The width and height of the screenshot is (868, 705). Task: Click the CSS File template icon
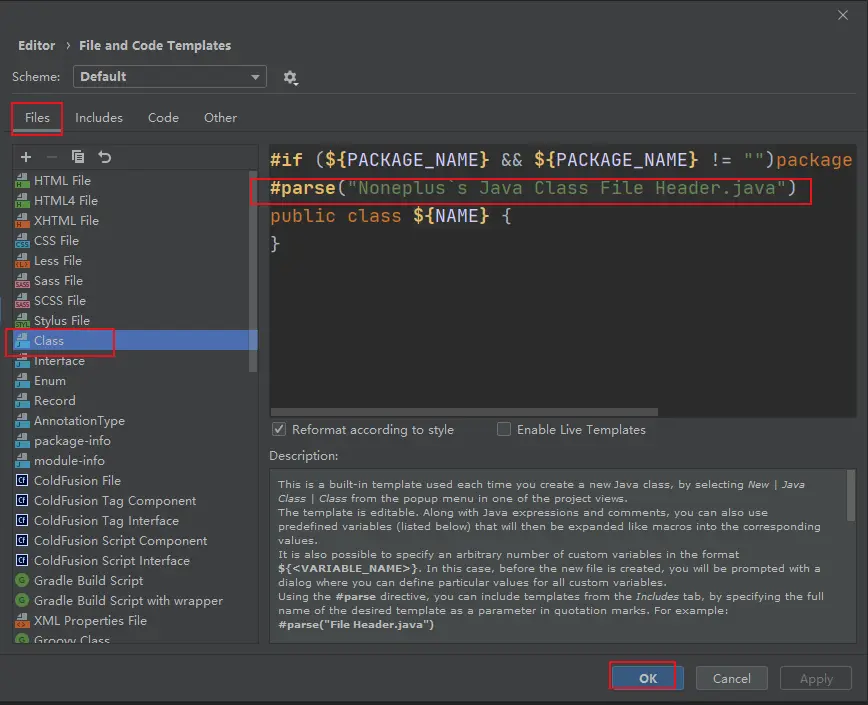tap(22, 241)
